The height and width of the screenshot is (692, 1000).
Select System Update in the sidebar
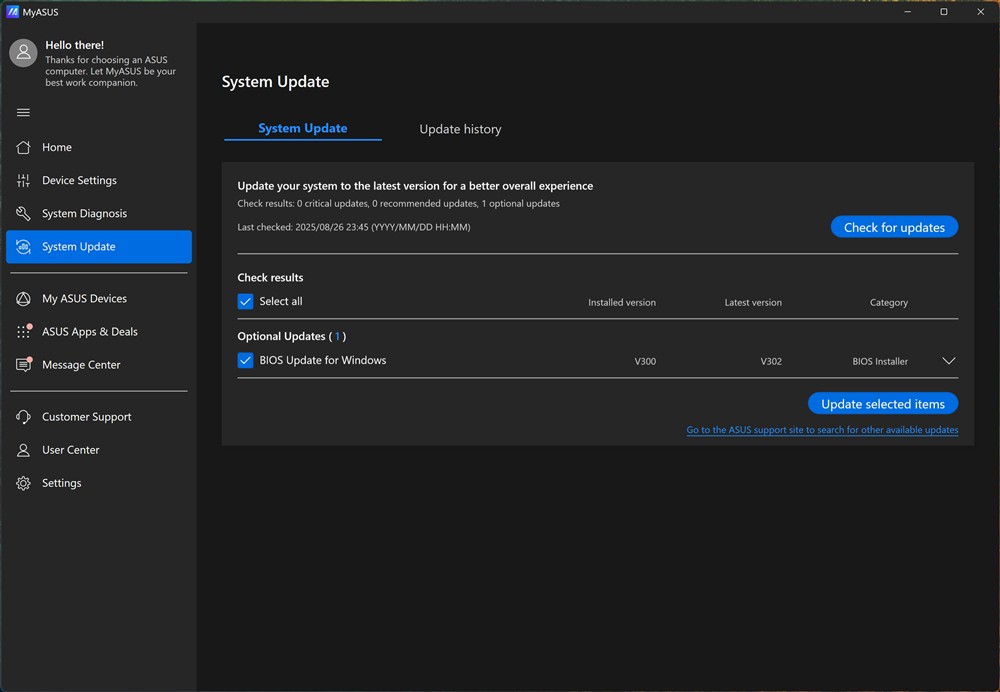pos(98,246)
